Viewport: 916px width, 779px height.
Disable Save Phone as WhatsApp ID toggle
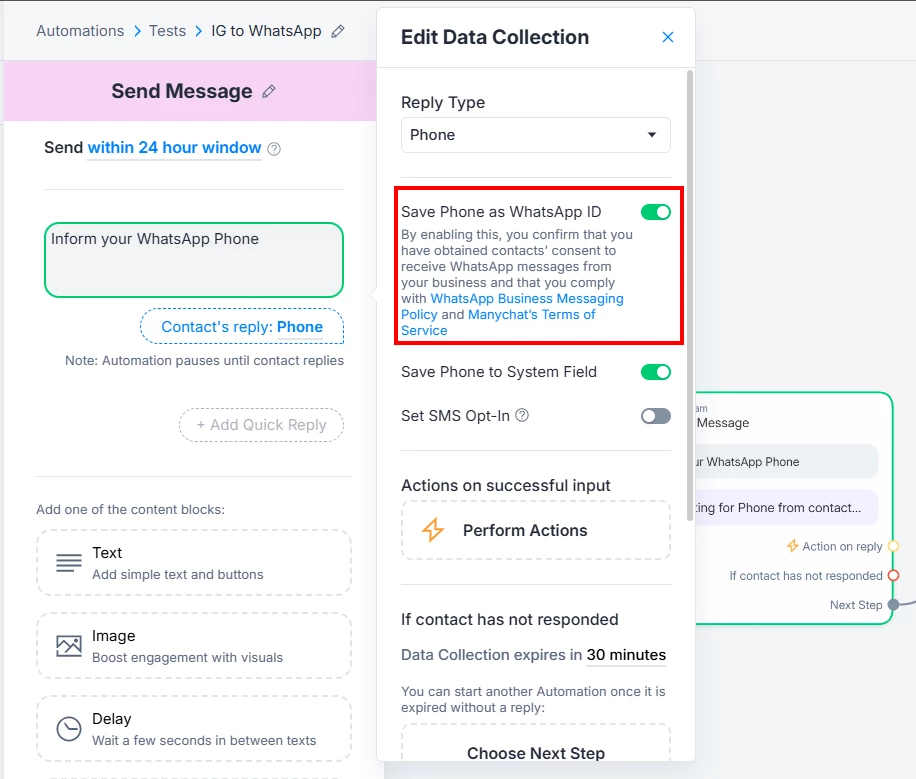pyautogui.click(x=655, y=212)
